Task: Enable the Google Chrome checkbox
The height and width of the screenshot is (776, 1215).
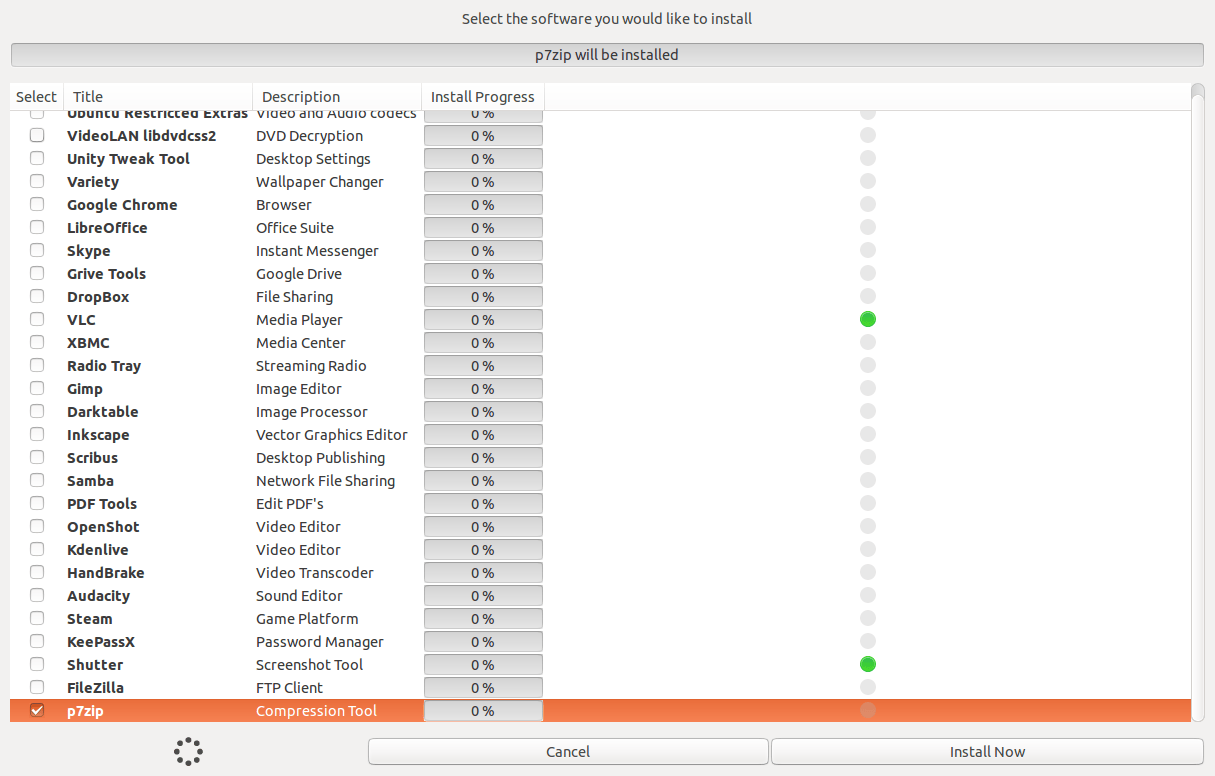Action: [x=37, y=204]
